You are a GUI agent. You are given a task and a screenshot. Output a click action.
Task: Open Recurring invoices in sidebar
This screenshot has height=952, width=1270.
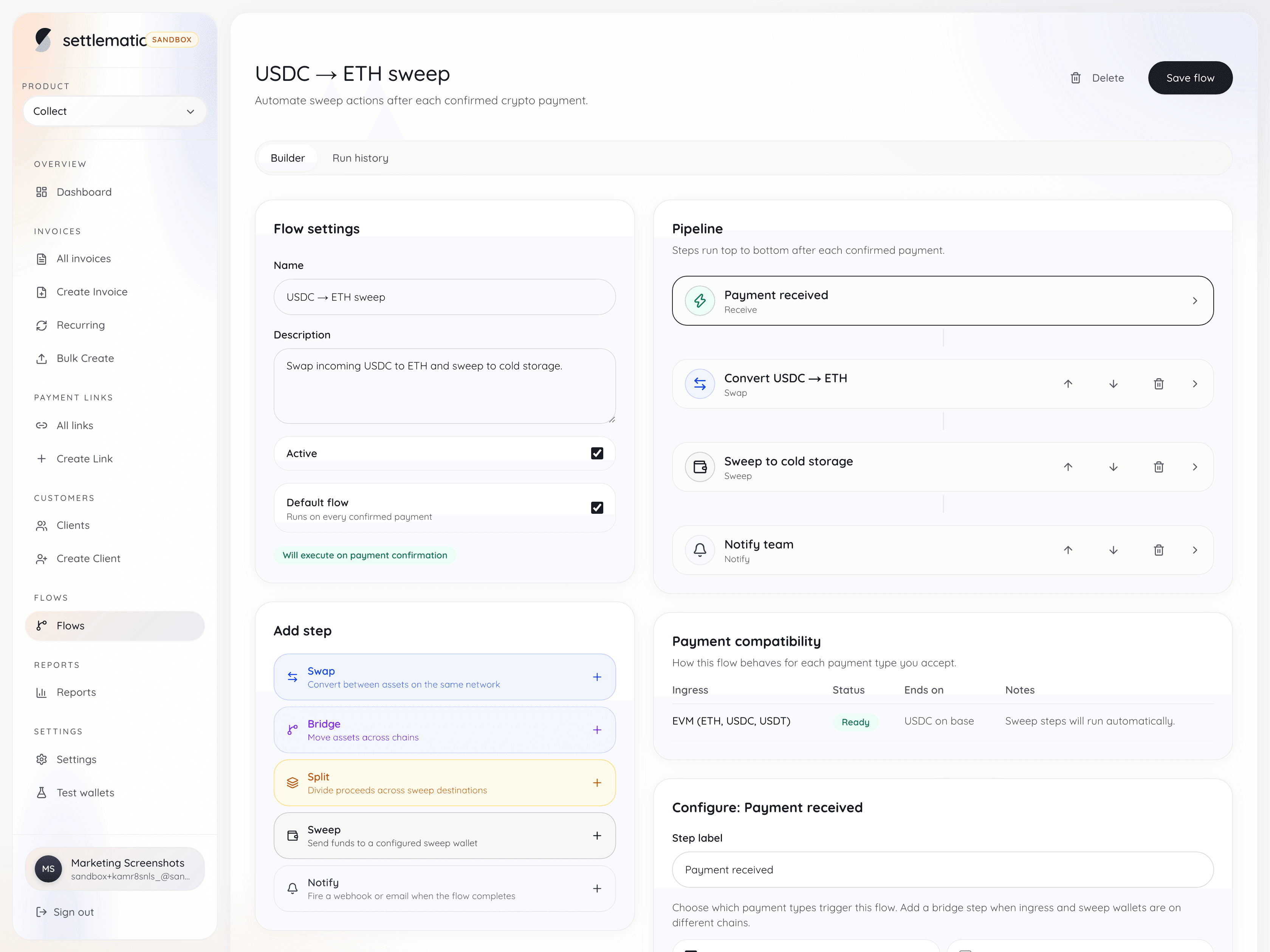coord(114,325)
